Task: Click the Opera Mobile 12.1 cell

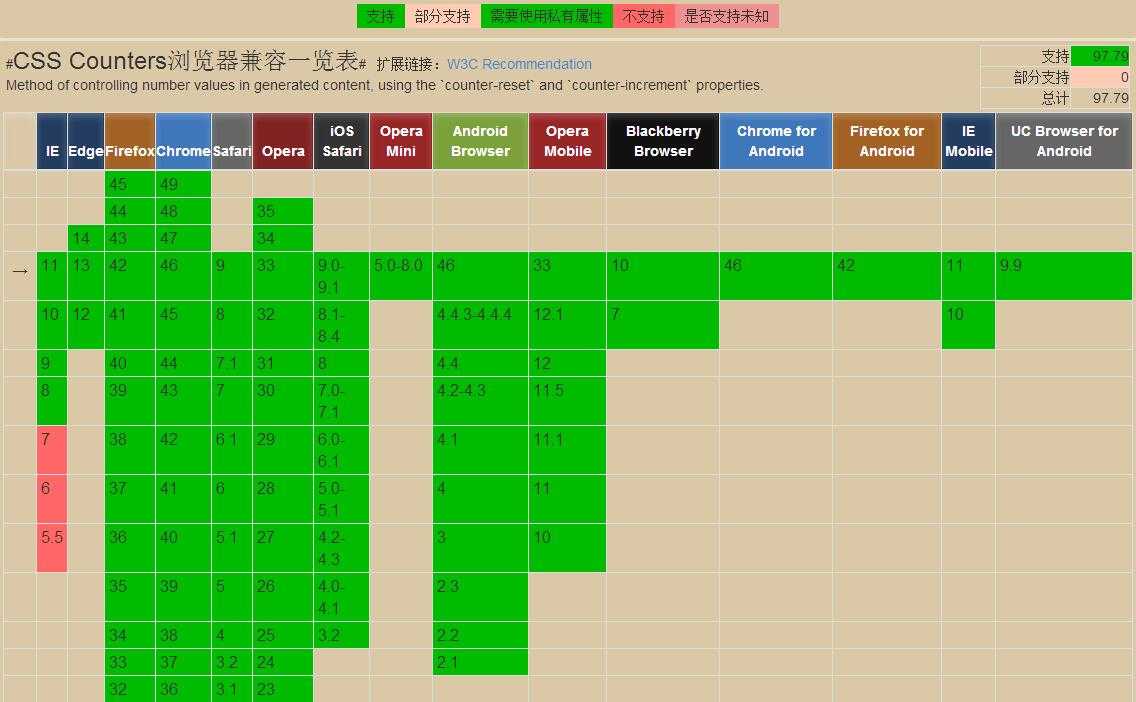Action: click(567, 325)
